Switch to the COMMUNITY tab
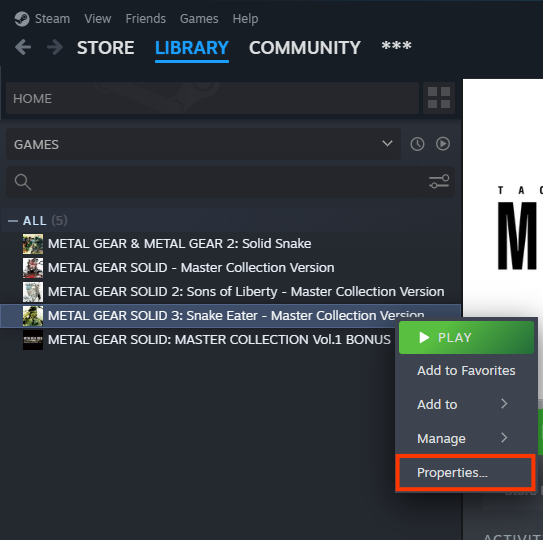The height and width of the screenshot is (540, 543). pos(305,48)
